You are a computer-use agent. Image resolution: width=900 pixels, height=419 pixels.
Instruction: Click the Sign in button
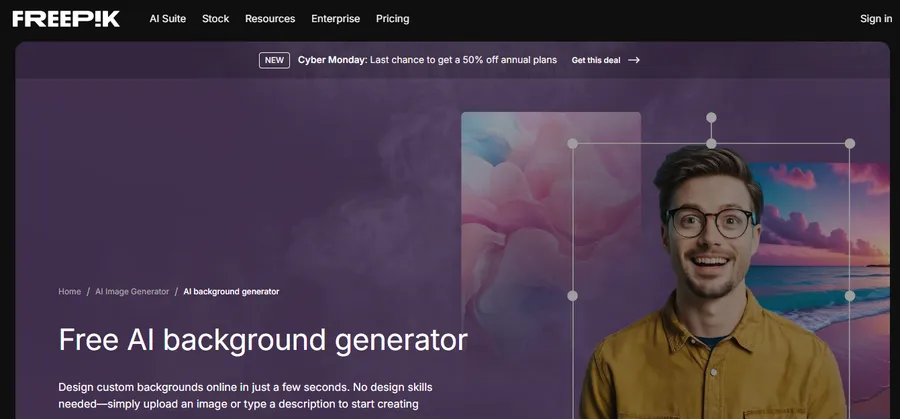(x=875, y=19)
